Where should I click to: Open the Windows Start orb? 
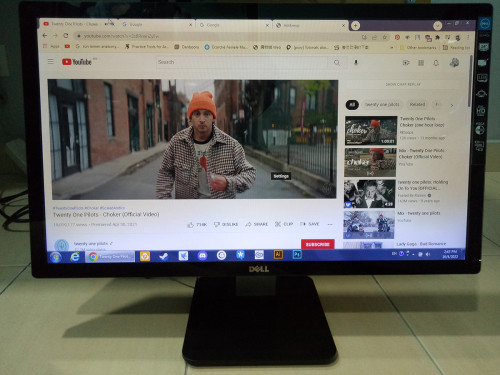[x=55, y=257]
